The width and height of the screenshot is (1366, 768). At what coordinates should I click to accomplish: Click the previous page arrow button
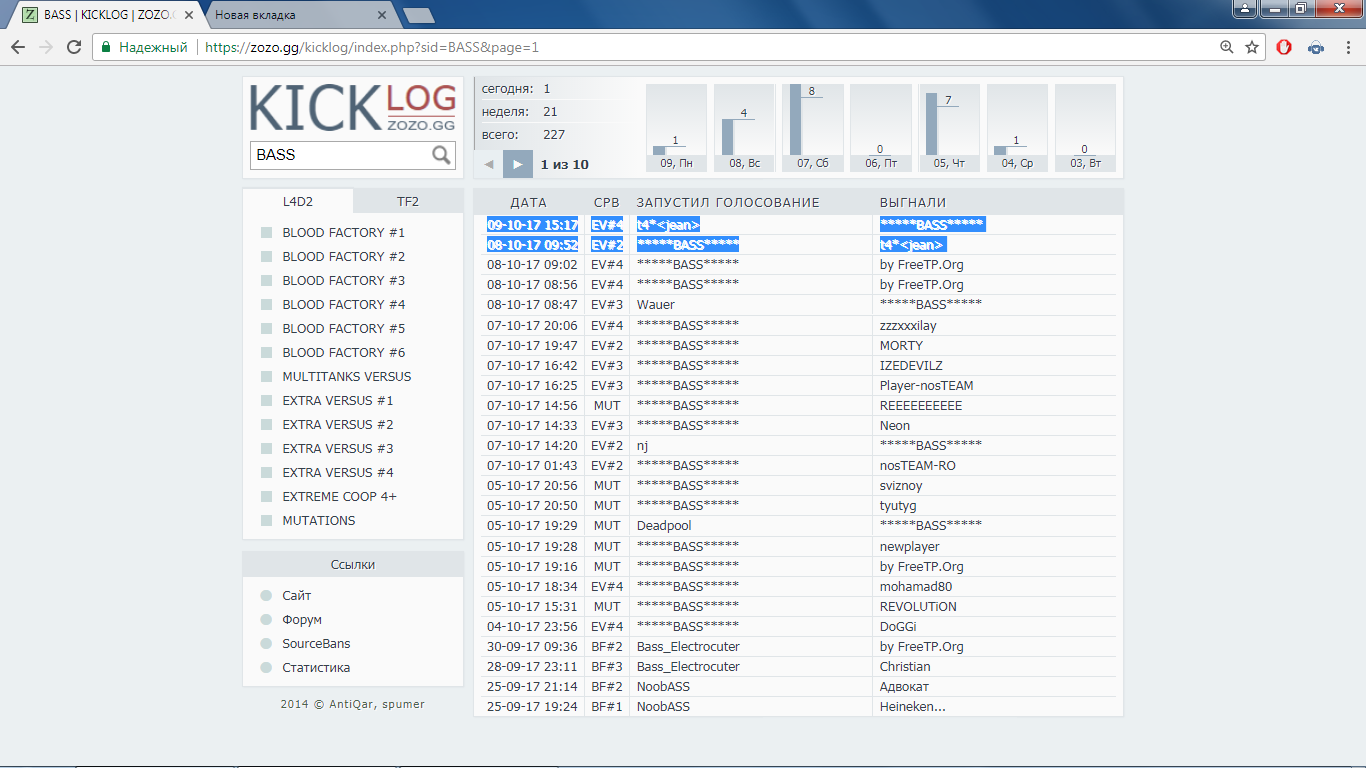coord(489,164)
